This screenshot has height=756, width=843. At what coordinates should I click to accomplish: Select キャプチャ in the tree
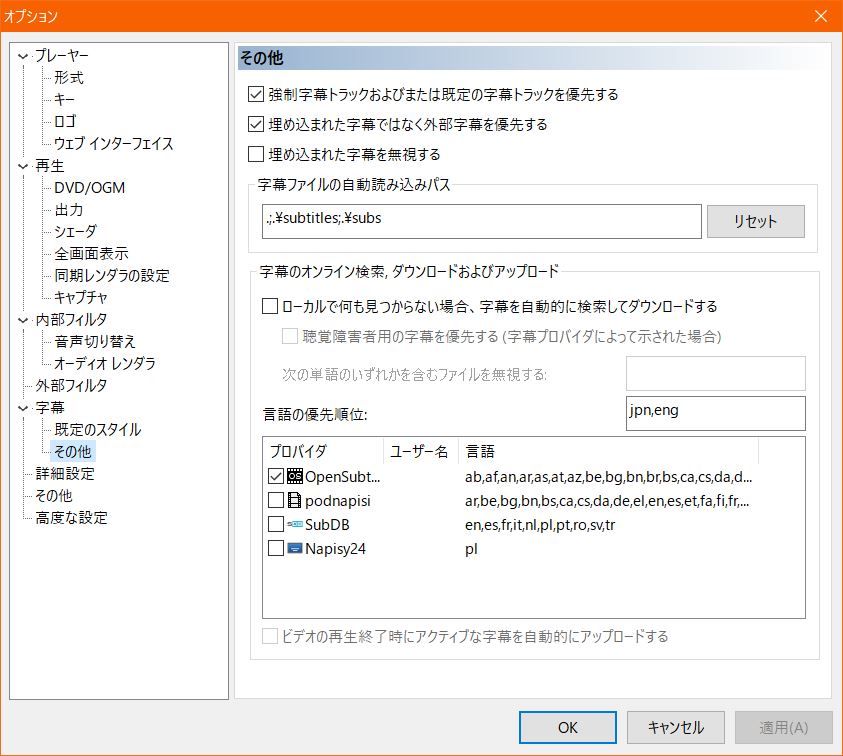coord(81,297)
